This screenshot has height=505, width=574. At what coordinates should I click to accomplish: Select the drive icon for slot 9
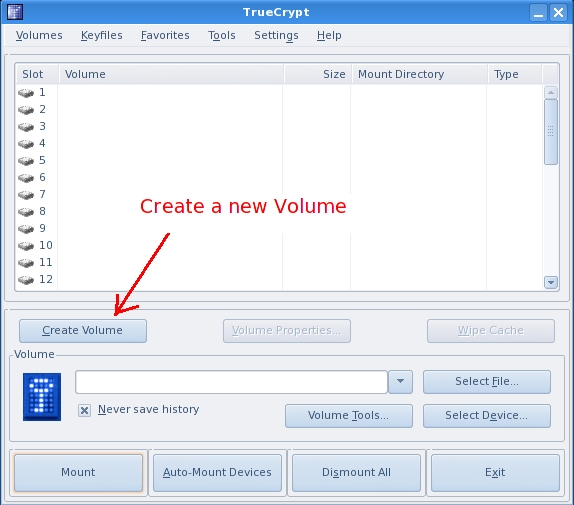pyautogui.click(x=26, y=229)
